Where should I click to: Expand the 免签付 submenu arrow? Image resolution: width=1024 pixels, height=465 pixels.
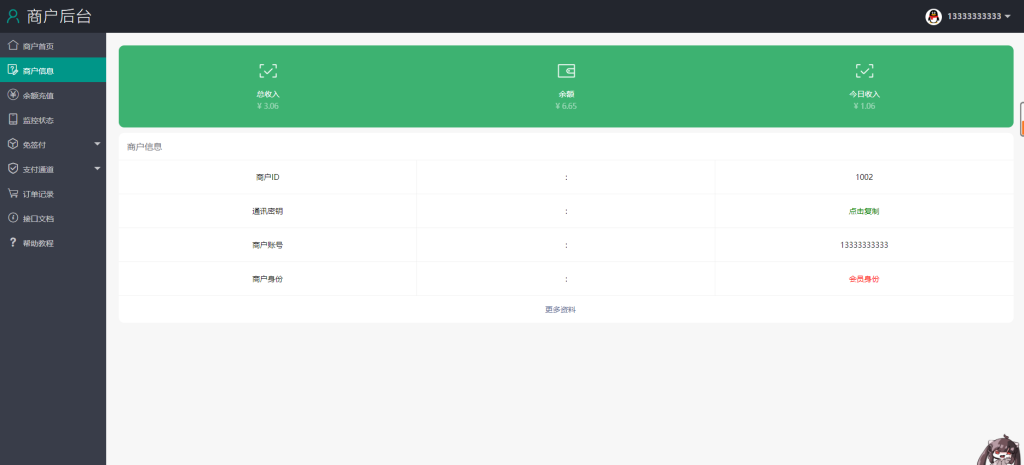(97, 144)
